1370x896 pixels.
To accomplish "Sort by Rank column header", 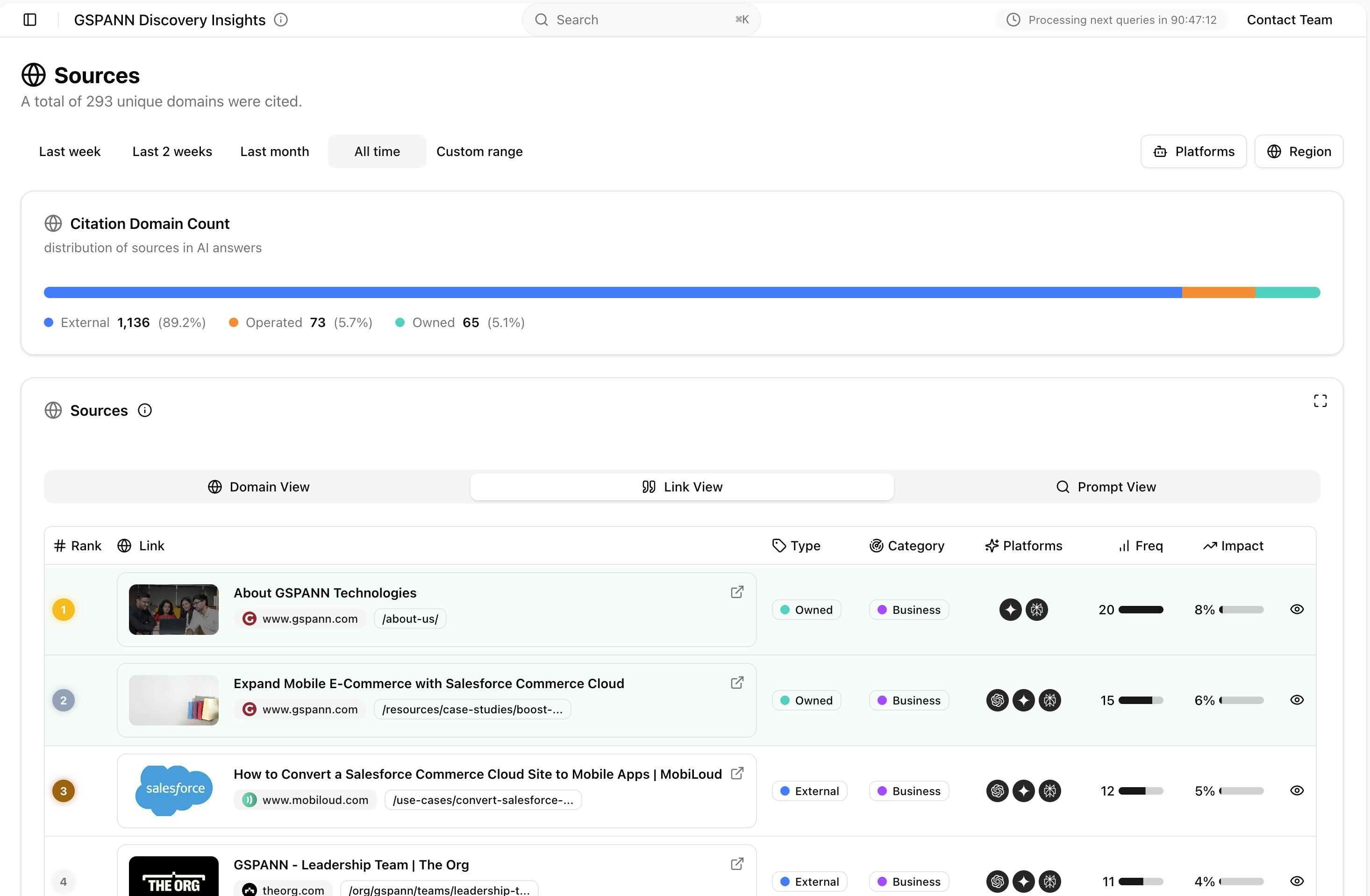I will [77, 546].
